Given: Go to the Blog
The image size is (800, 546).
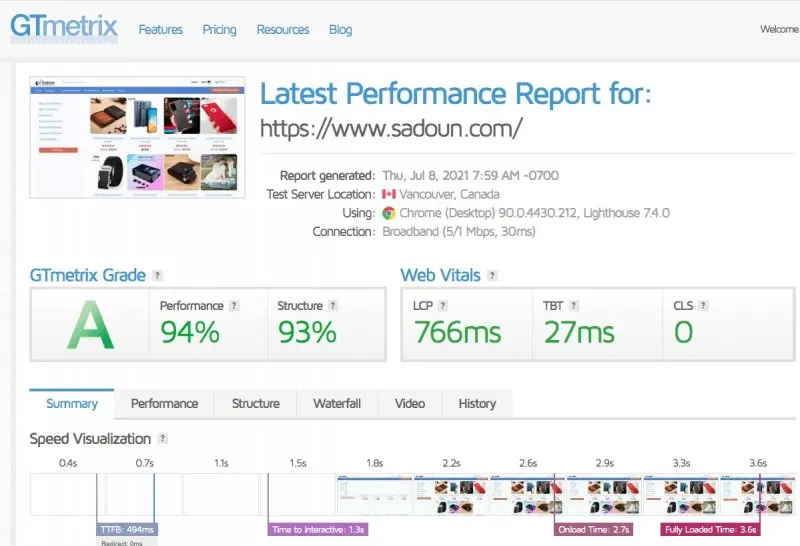Looking at the screenshot, I should click(x=340, y=30).
